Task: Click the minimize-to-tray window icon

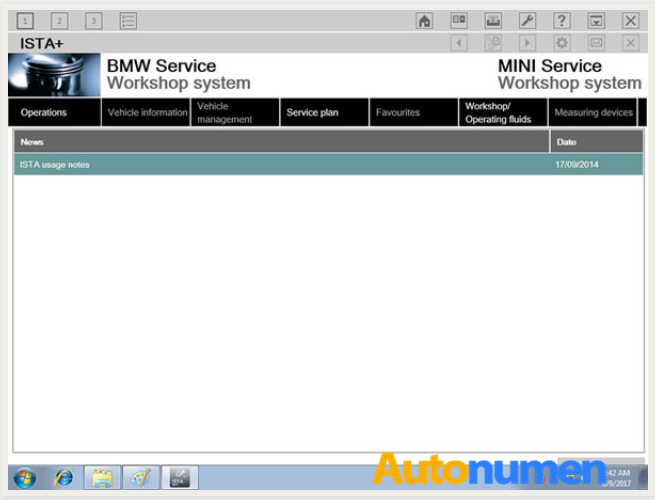Action: (596, 20)
